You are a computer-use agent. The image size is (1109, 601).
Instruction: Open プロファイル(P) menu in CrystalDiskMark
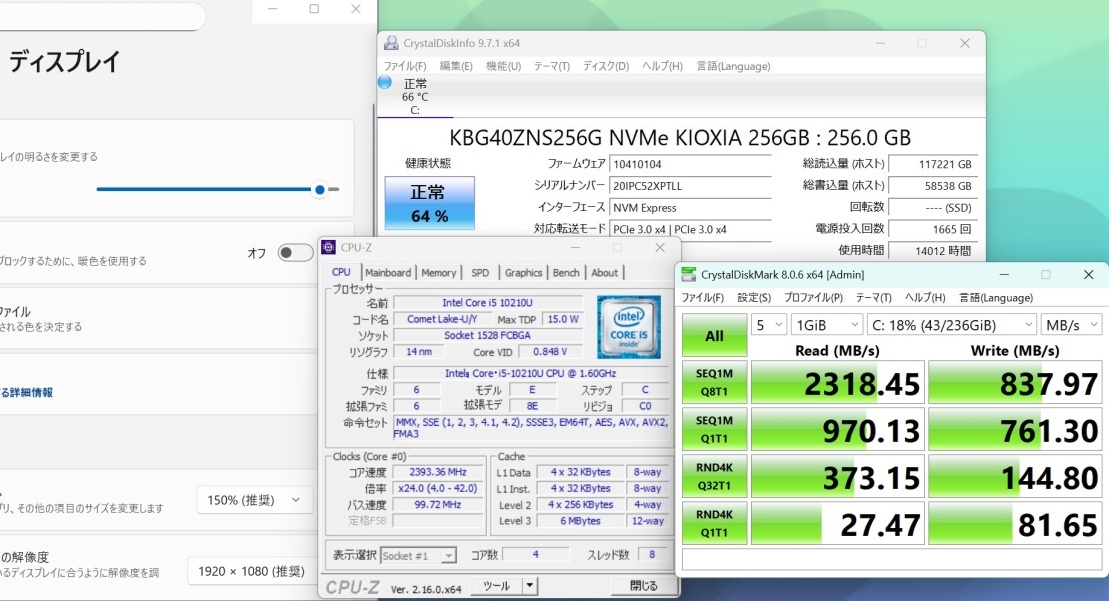(813, 298)
